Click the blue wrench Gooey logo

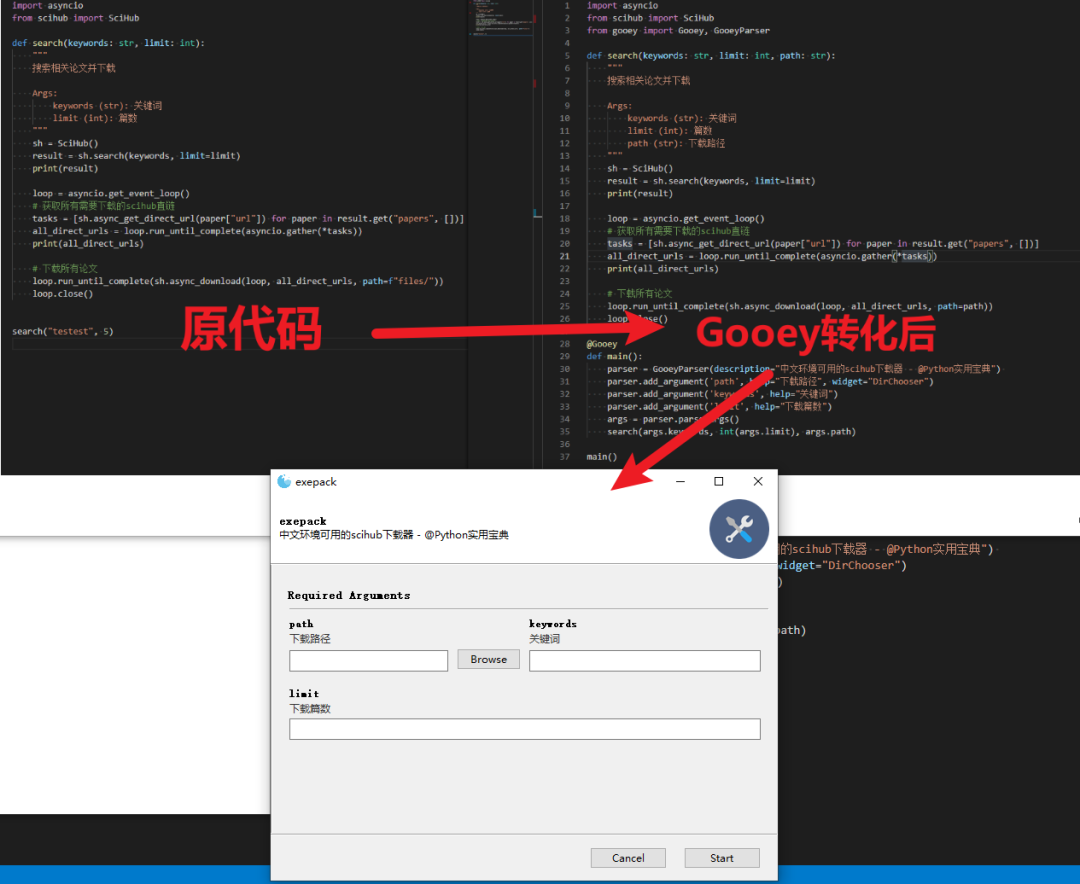[x=739, y=529]
